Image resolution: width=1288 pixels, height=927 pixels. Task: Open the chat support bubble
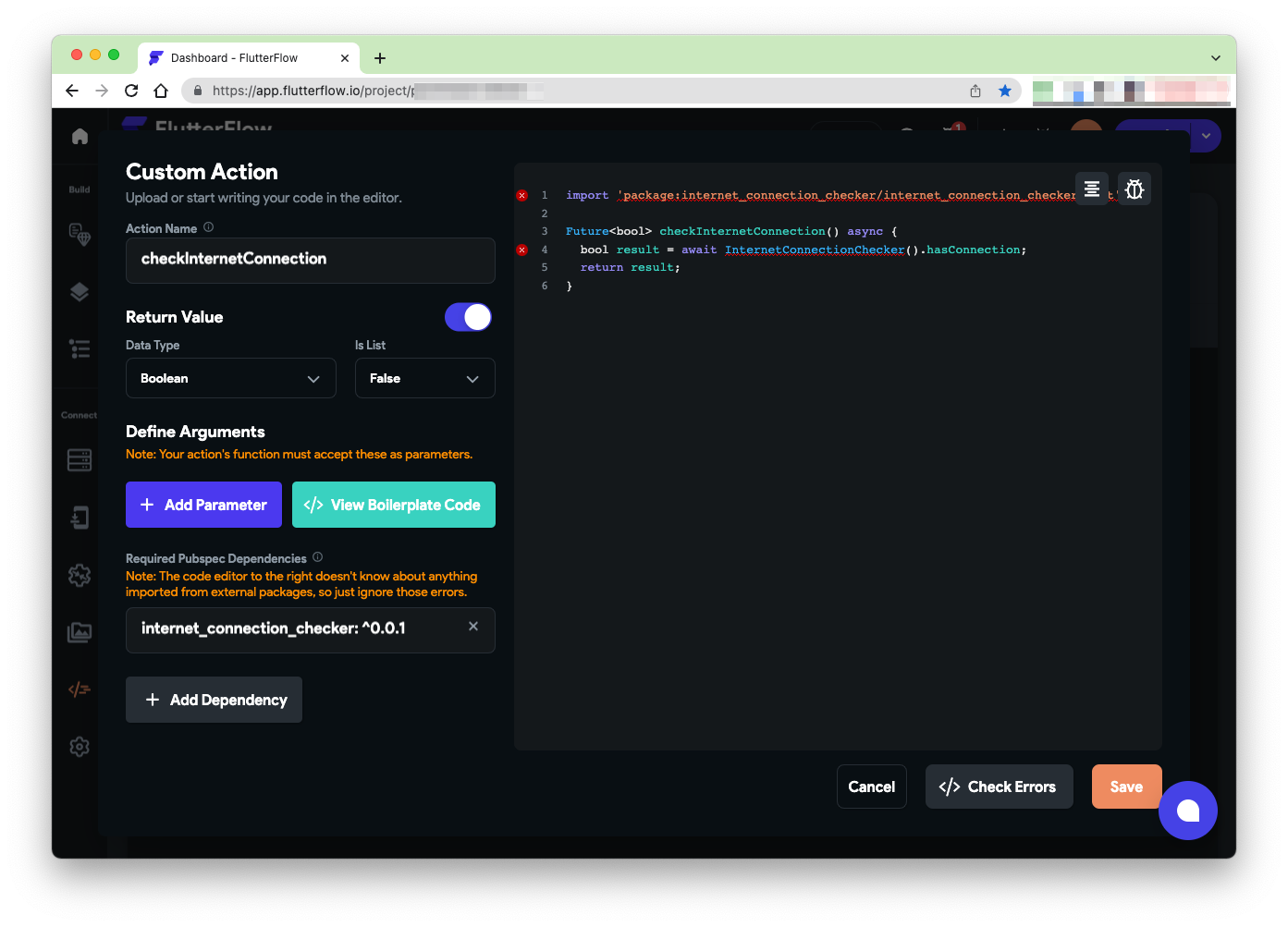1187,811
